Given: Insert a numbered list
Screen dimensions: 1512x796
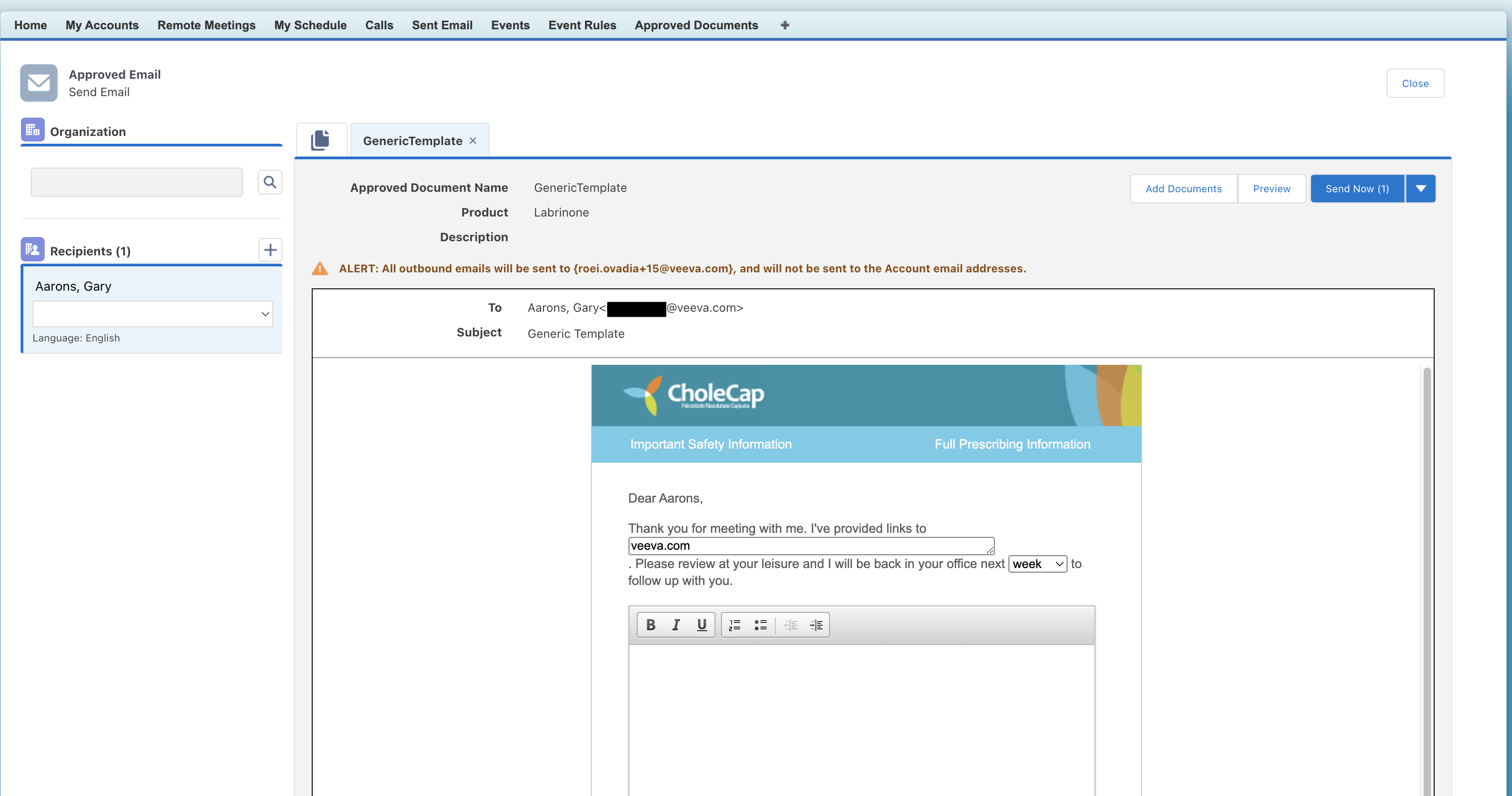Looking at the screenshot, I should (x=734, y=625).
